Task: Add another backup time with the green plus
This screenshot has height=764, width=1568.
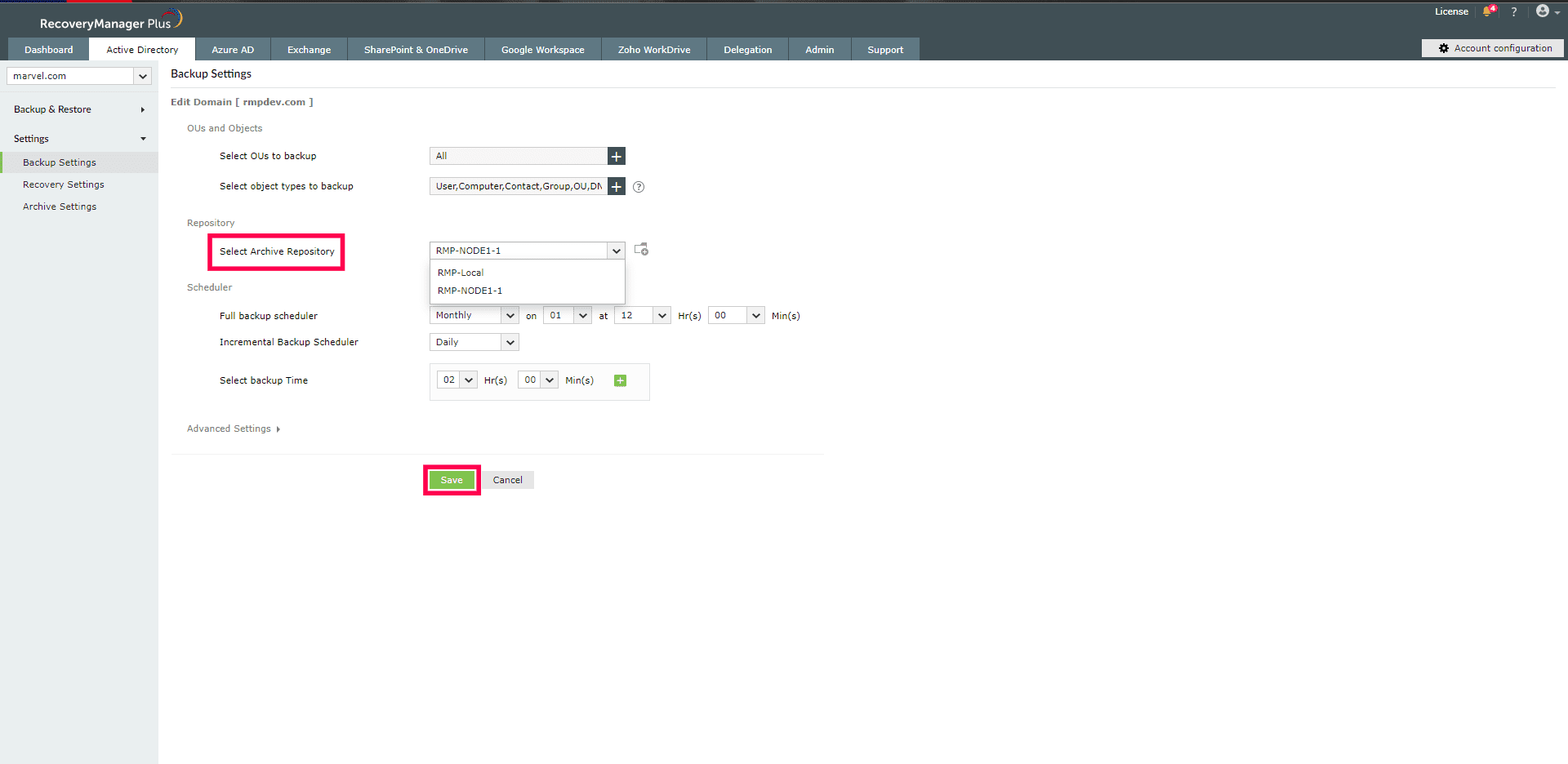Action: tap(621, 380)
